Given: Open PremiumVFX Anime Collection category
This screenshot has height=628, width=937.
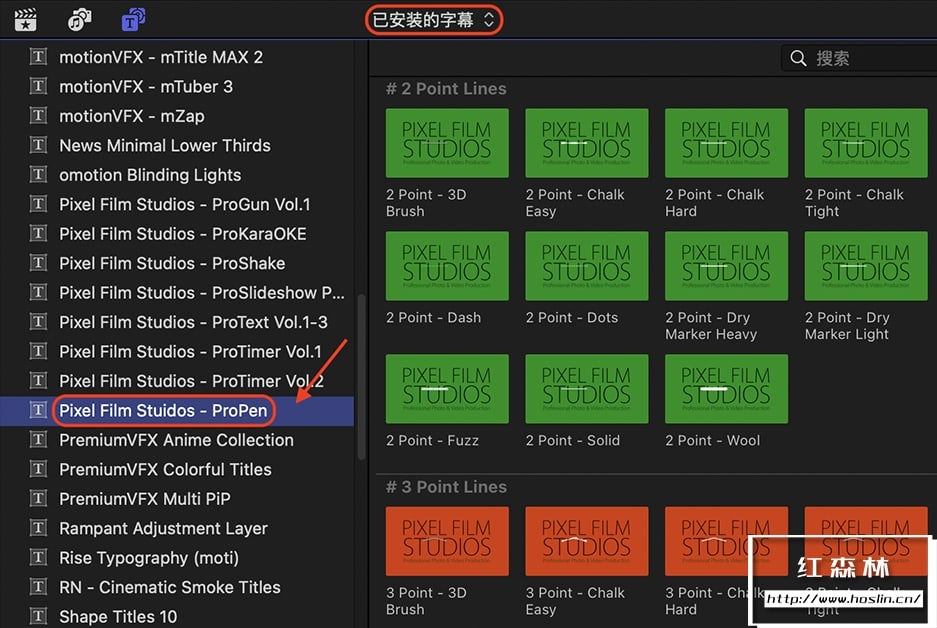Looking at the screenshot, I should 177,440.
